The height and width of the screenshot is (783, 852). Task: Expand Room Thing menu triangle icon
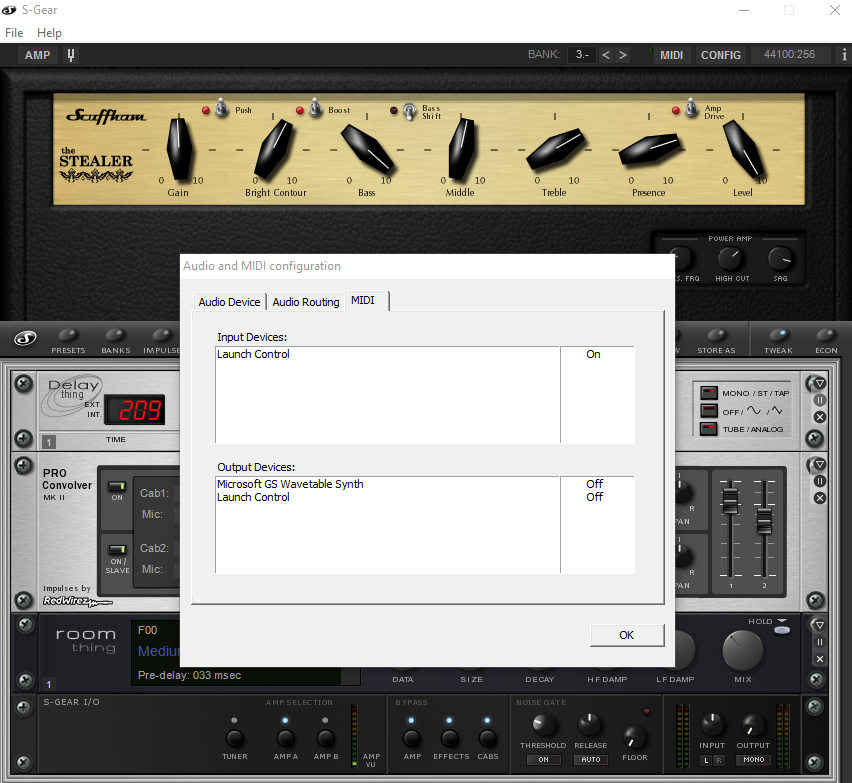pyautogui.click(x=820, y=625)
